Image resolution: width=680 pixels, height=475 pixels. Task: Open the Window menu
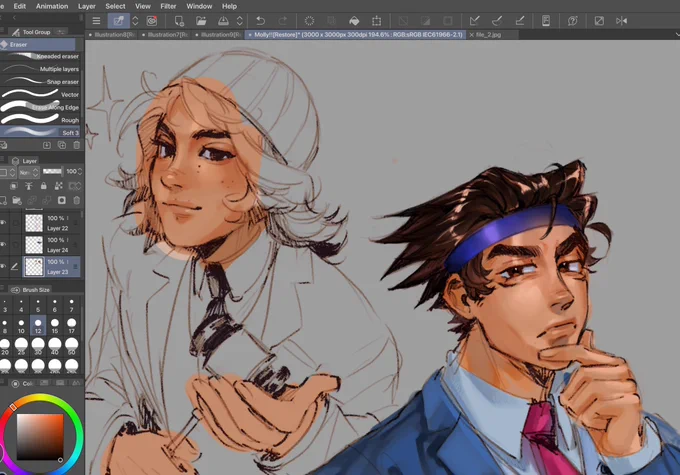coord(199,6)
